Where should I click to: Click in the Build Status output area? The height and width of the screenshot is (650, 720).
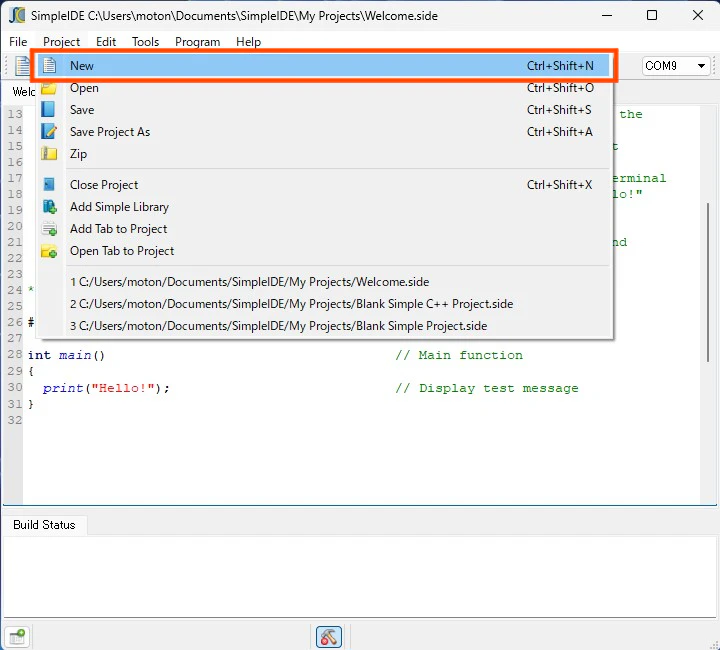coord(360,576)
